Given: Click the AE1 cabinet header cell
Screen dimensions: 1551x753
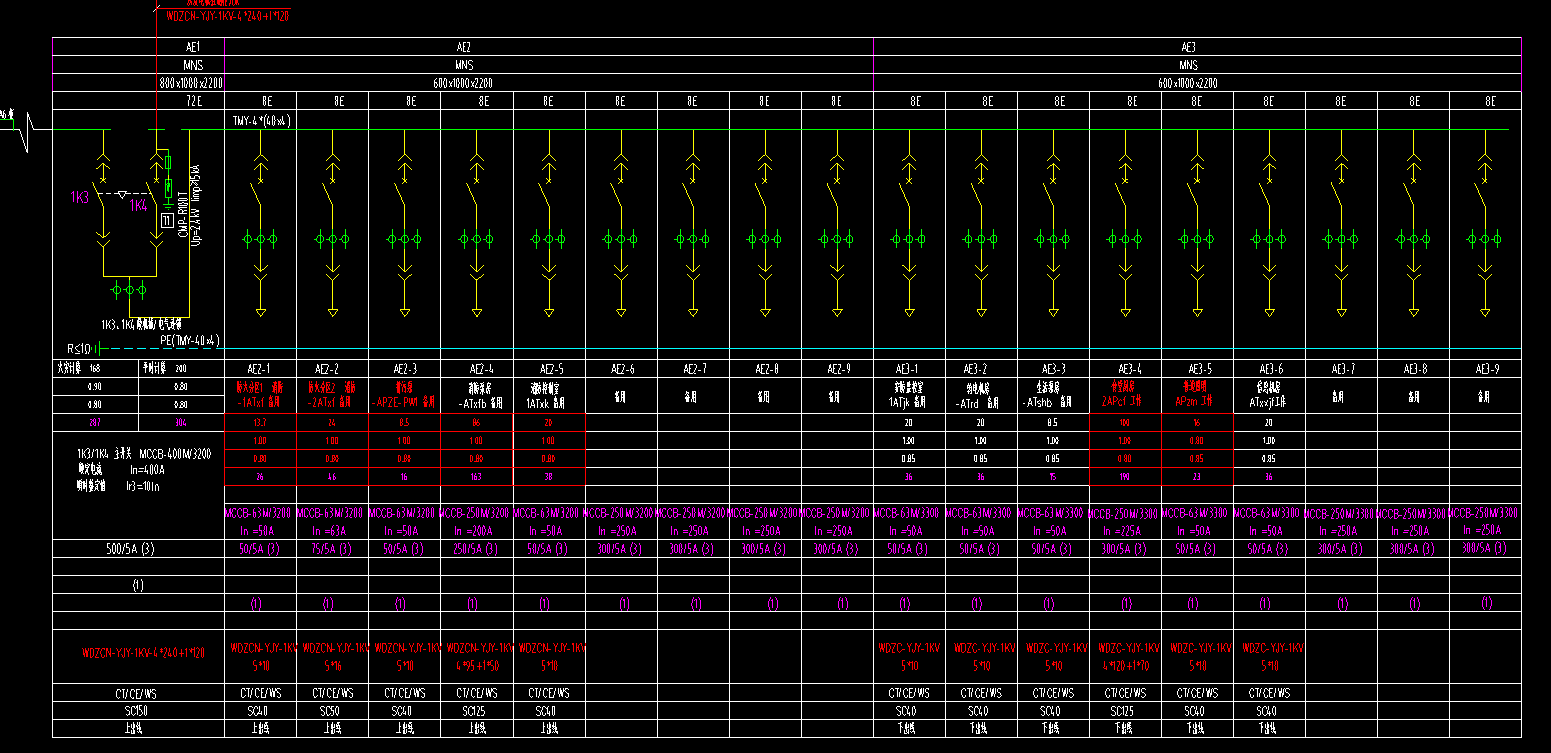Looking at the screenshot, I should click(139, 47).
